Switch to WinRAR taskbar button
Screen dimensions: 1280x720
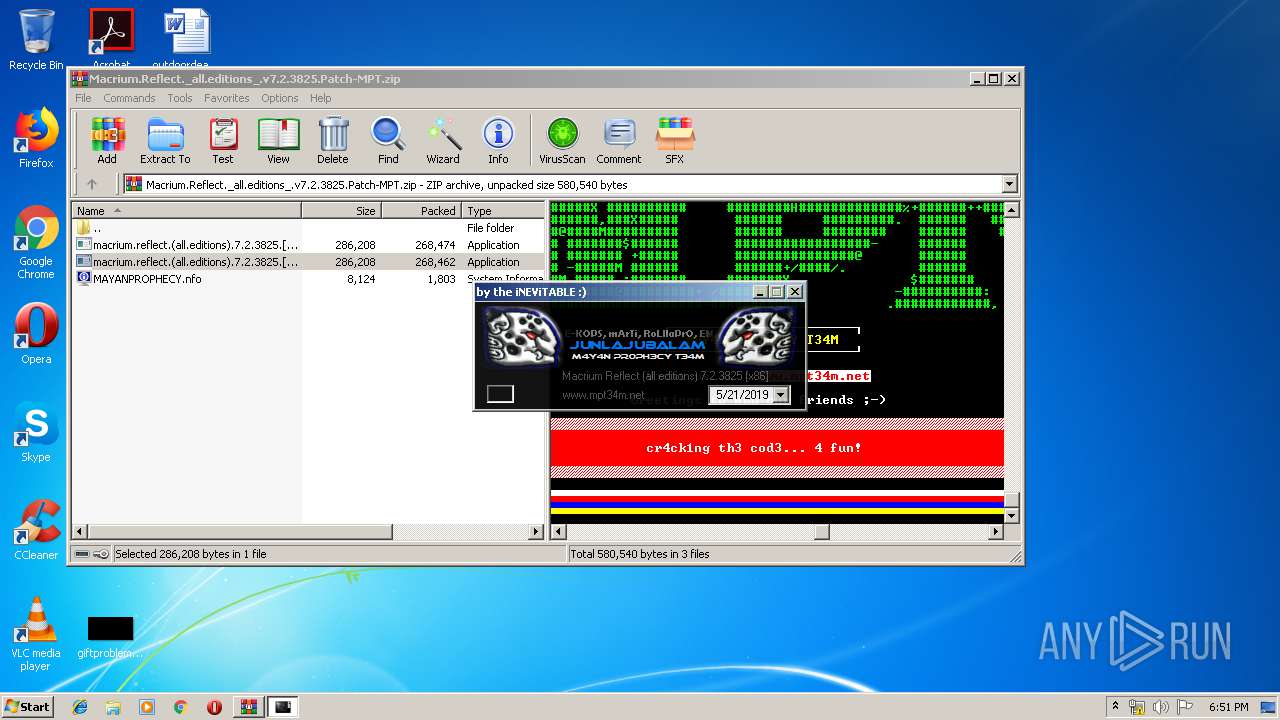tap(248, 707)
